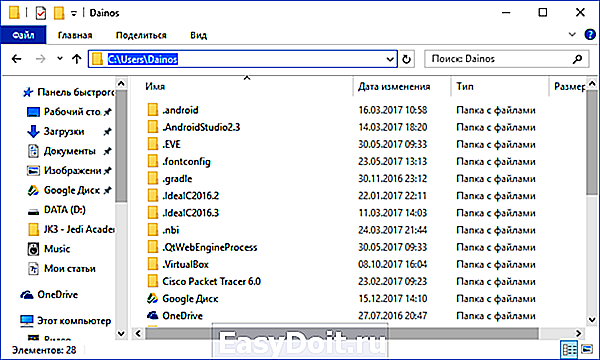This screenshot has height=360, width=600.
Task: Click the .nbi folder icon
Action: click(x=152, y=230)
